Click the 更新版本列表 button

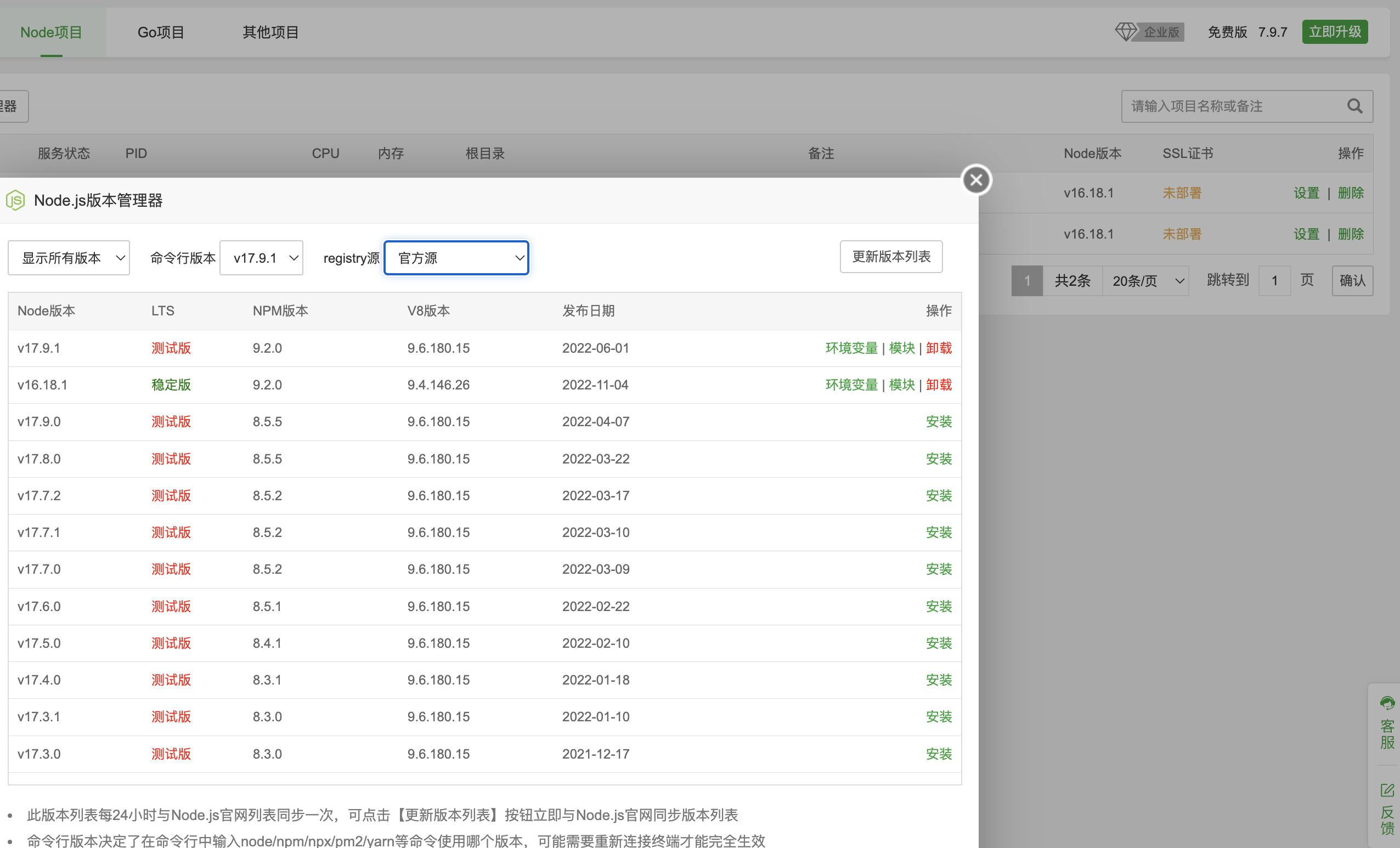pos(891,257)
